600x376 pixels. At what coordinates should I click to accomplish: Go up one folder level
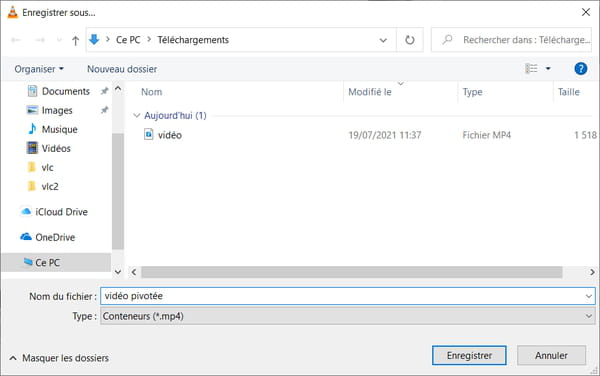(75, 40)
